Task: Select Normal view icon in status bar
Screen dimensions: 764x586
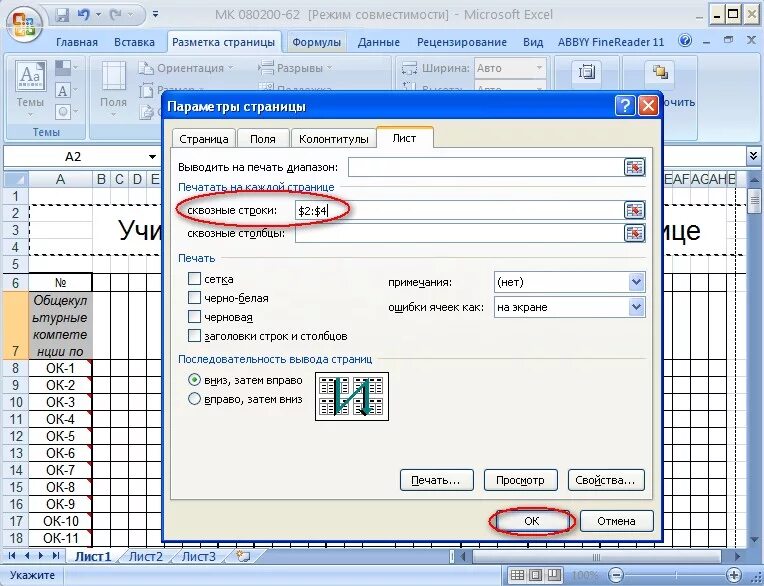Action: (x=518, y=575)
